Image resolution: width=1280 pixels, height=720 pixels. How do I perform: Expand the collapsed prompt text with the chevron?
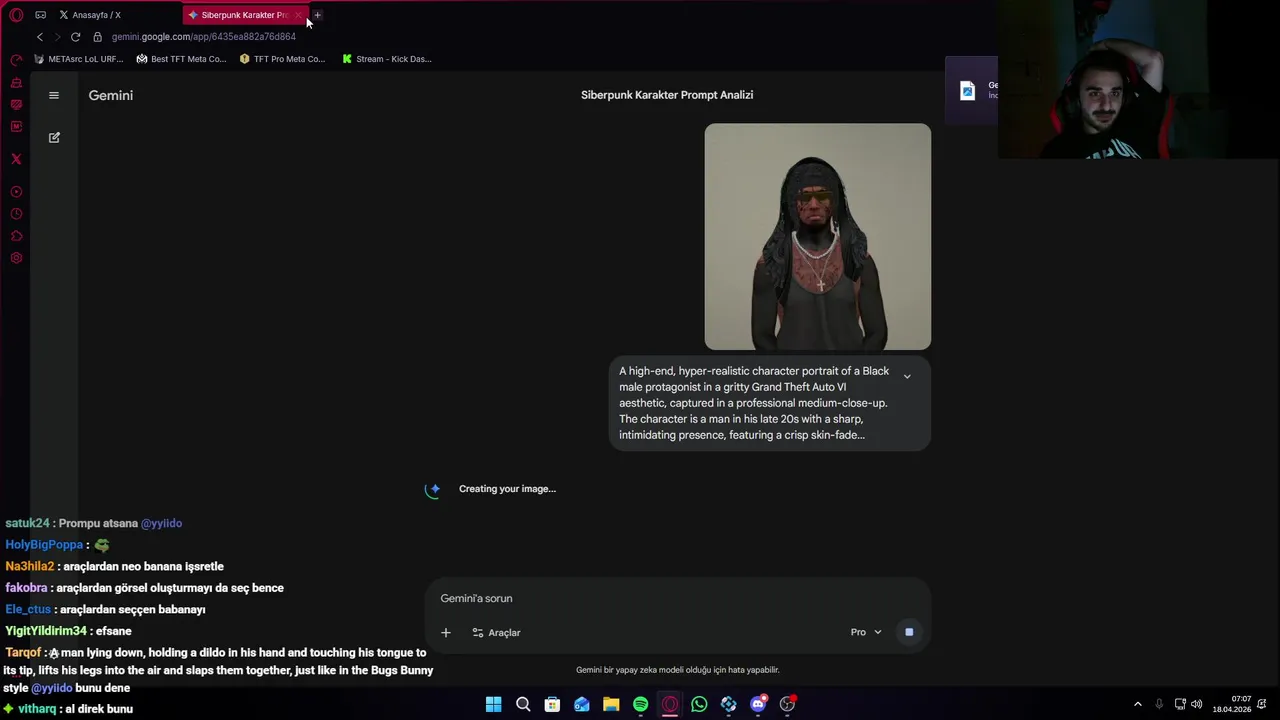point(907,377)
